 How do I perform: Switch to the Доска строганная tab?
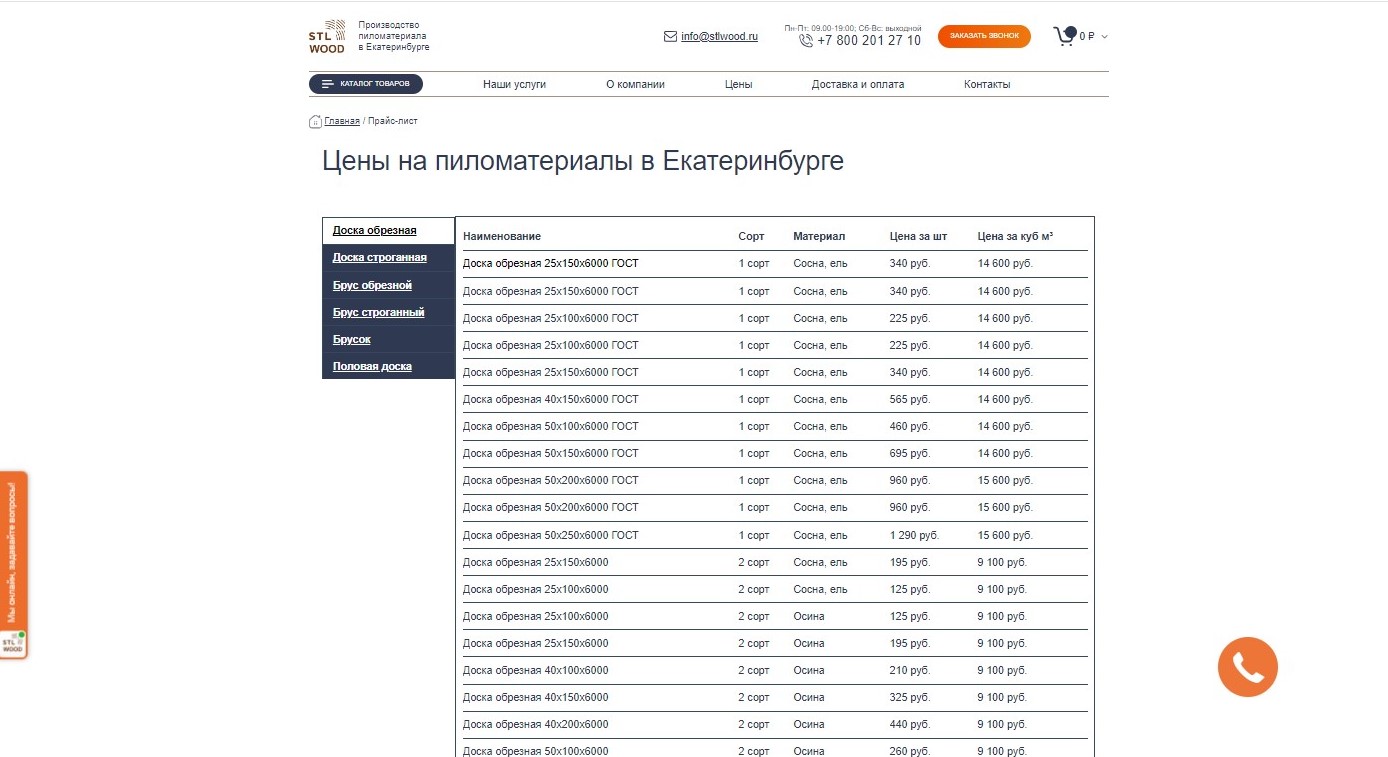pyautogui.click(x=388, y=258)
